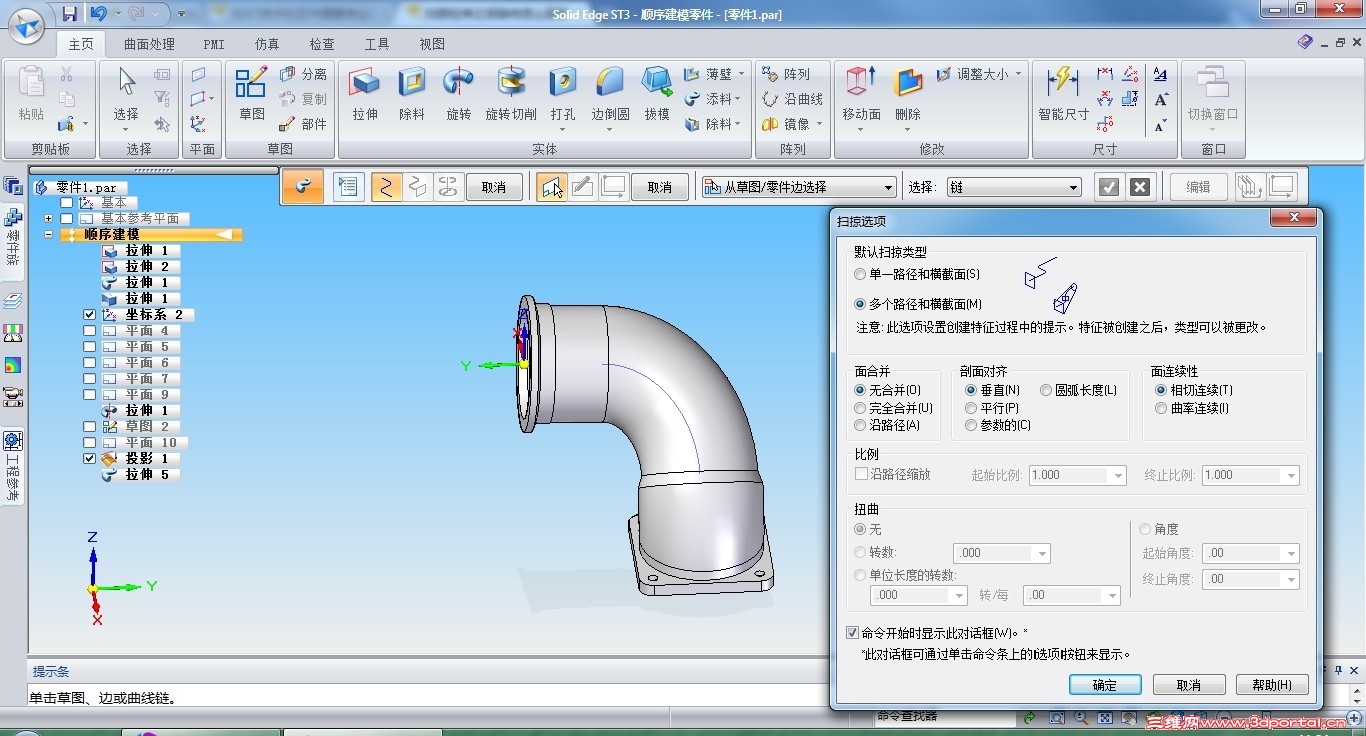Click the second 取消 button on command bar

pos(660,187)
